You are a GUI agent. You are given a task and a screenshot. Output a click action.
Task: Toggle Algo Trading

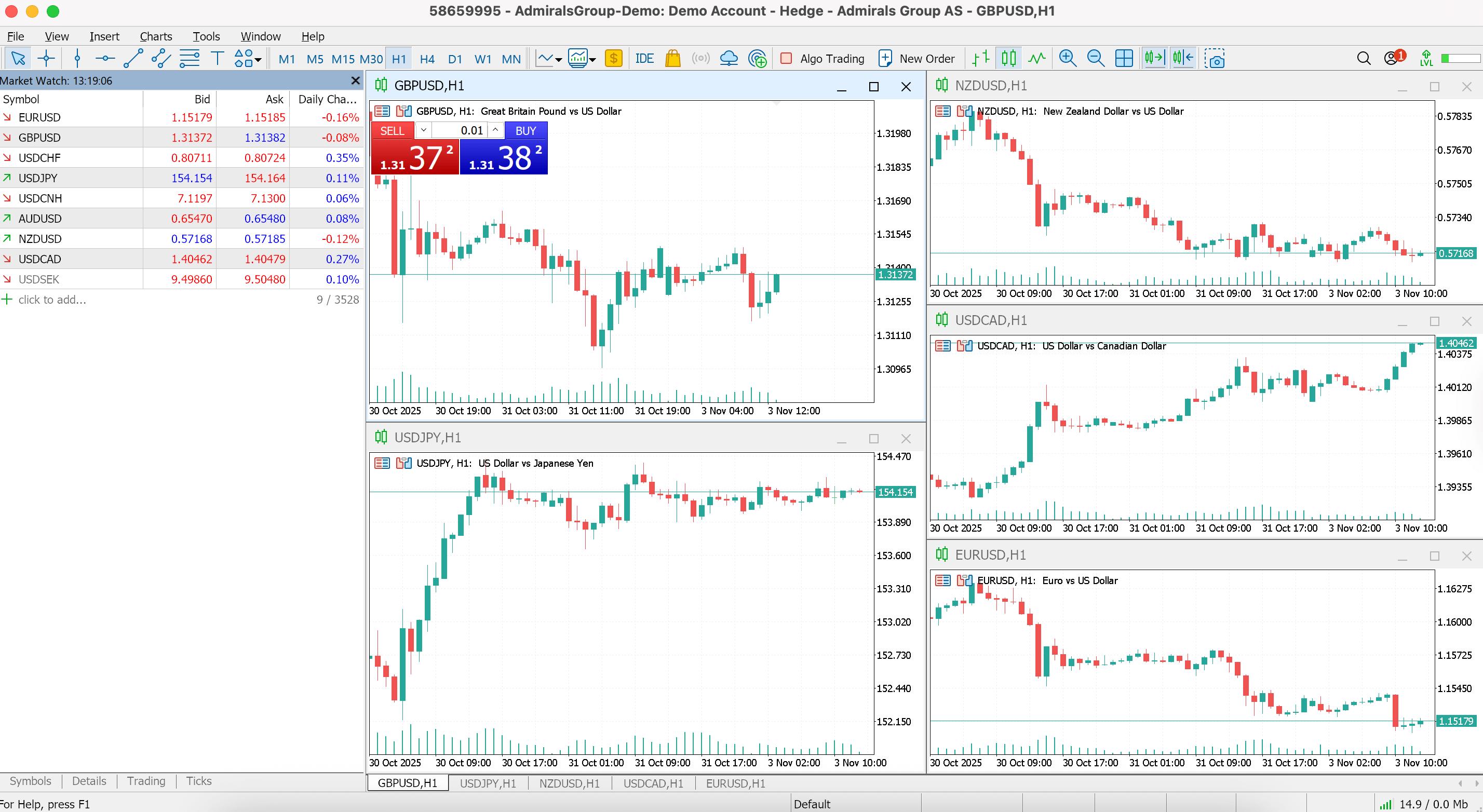[x=822, y=58]
